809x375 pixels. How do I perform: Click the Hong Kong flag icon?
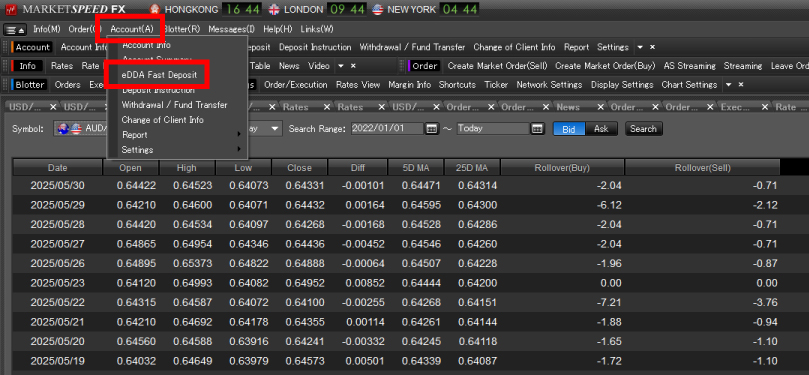click(x=155, y=9)
